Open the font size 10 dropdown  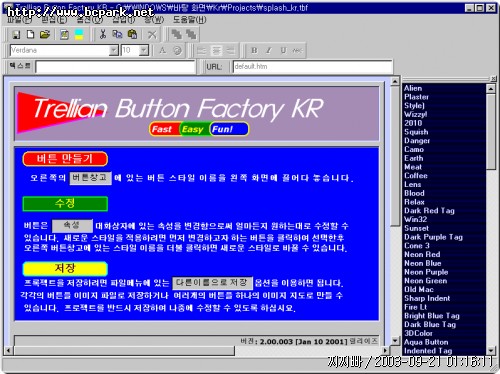coord(144,51)
